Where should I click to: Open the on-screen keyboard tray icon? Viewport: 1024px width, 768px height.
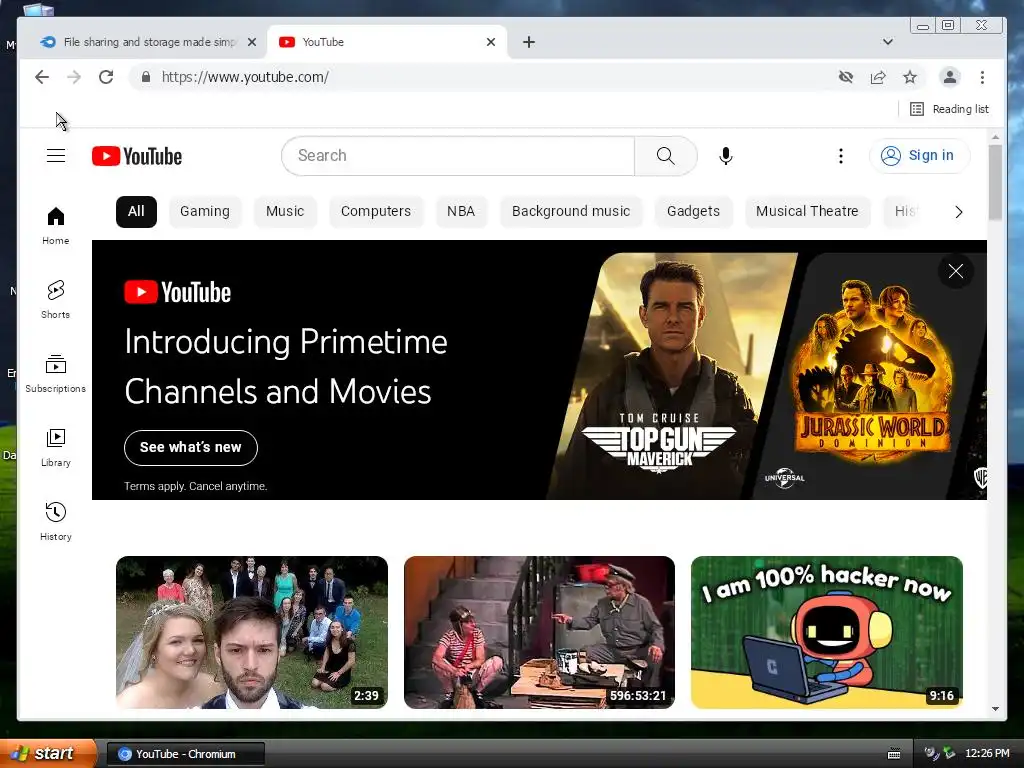click(x=894, y=754)
